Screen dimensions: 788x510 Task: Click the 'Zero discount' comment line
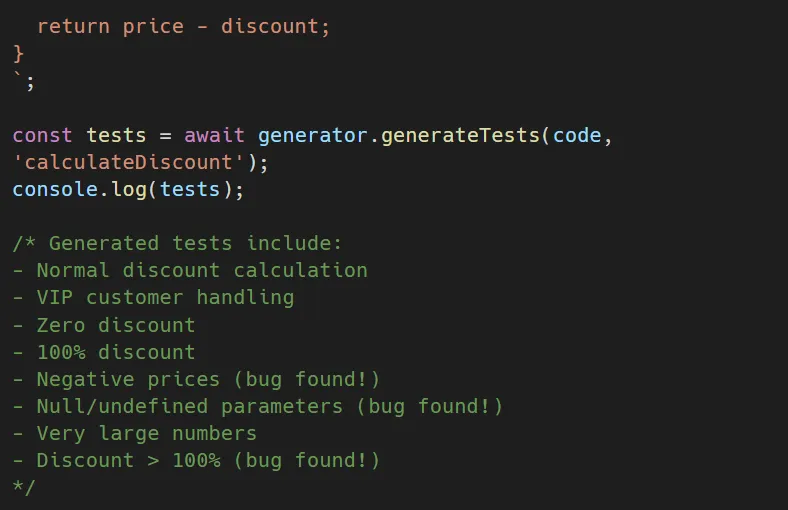(x=116, y=325)
